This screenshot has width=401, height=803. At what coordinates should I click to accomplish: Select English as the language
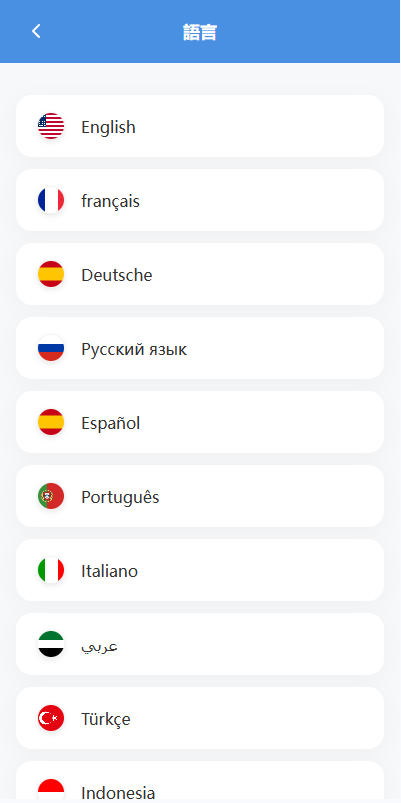[200, 126]
